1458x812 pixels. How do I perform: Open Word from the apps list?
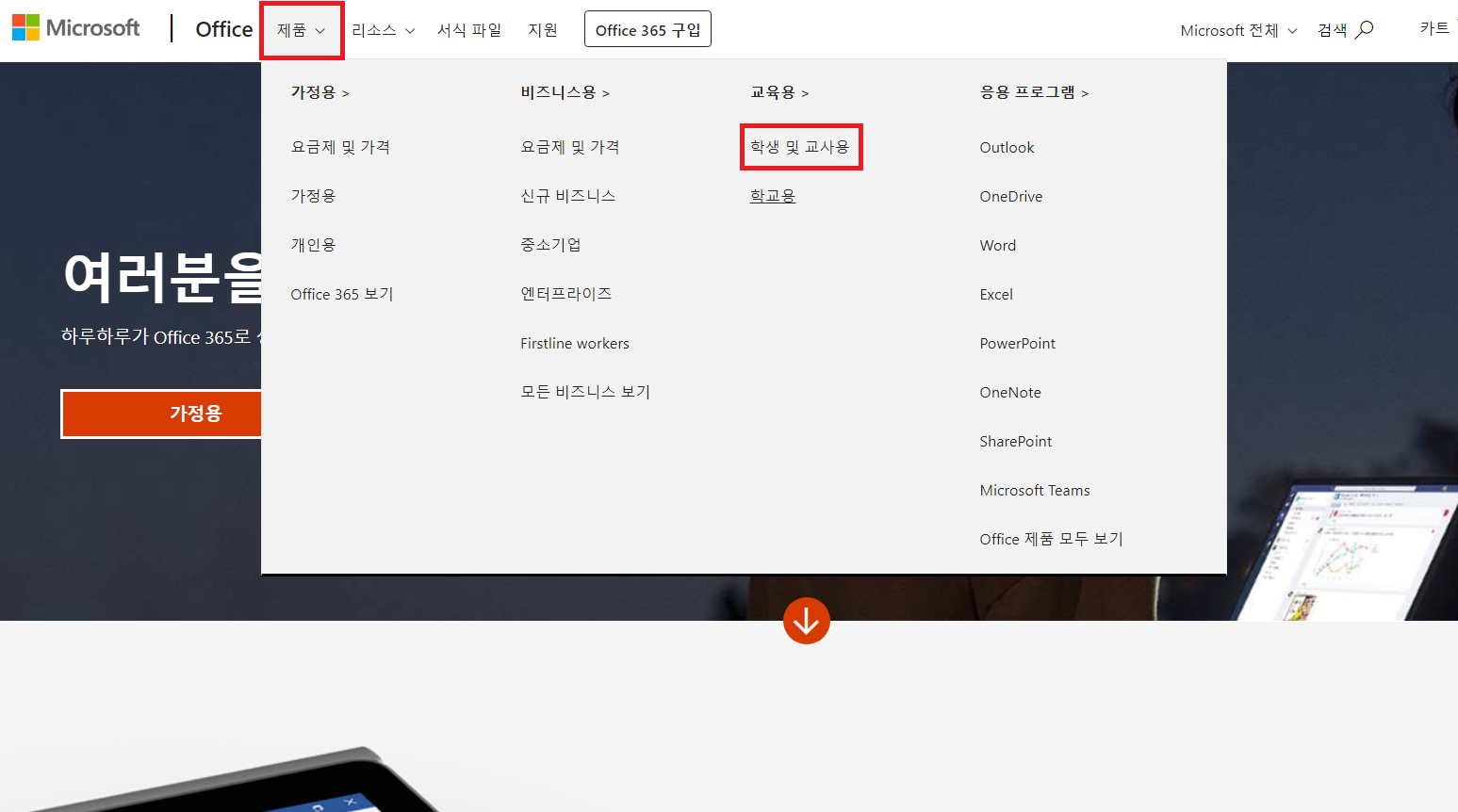pyautogui.click(x=998, y=245)
